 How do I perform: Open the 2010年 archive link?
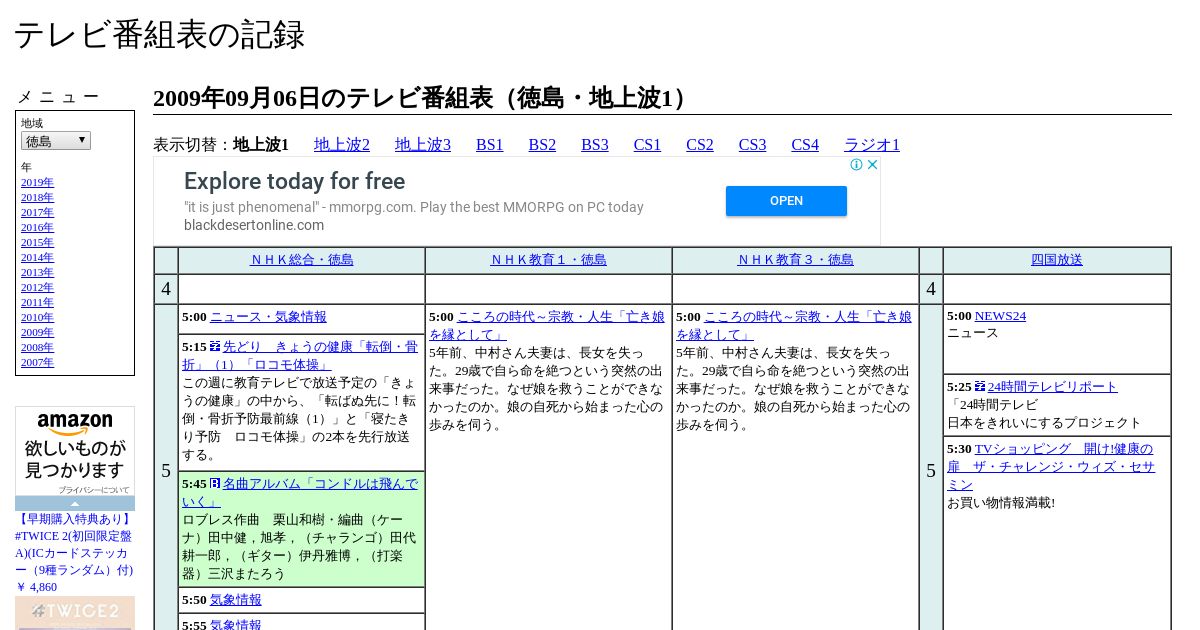point(37,318)
